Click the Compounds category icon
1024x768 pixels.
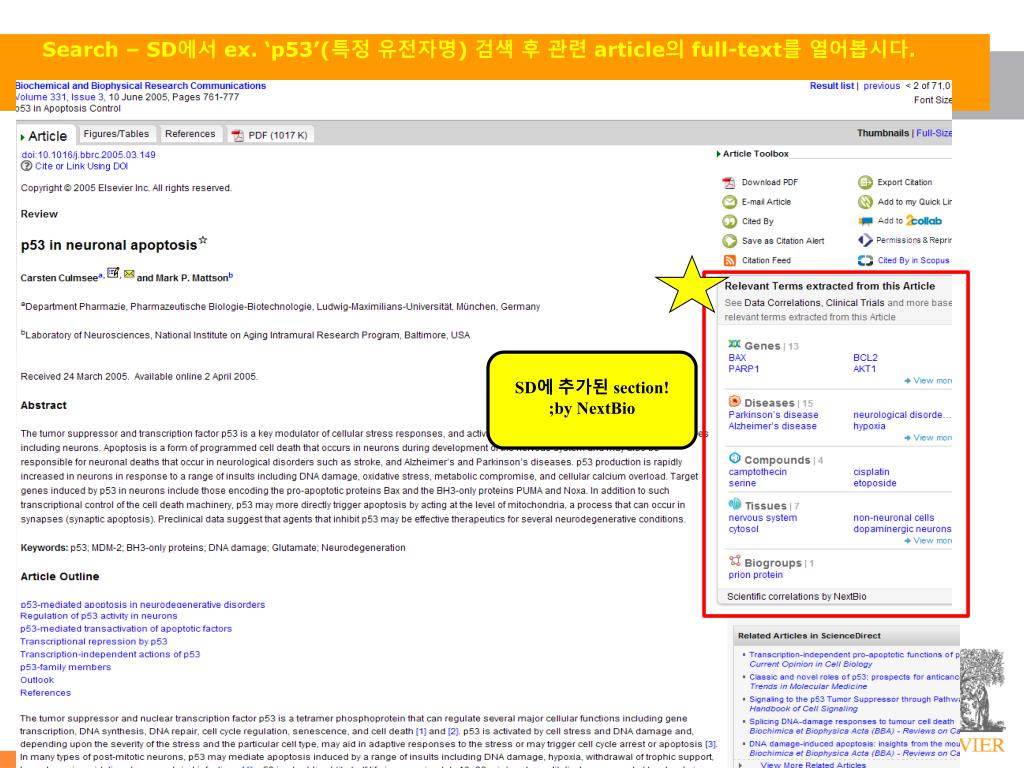coord(735,458)
